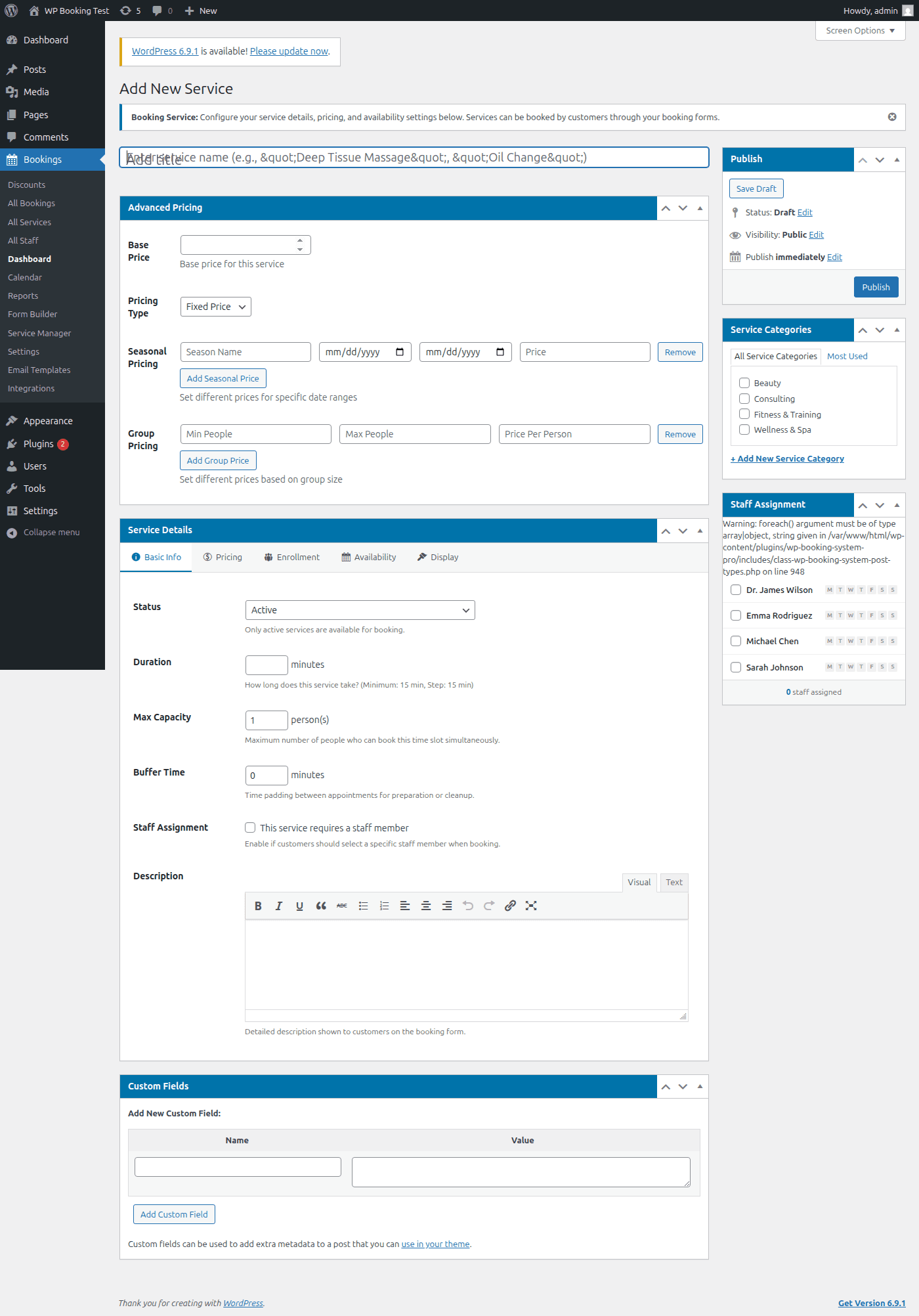Insert bulleted list in description editor
Screen dimensions: 919x1316
click(363, 906)
